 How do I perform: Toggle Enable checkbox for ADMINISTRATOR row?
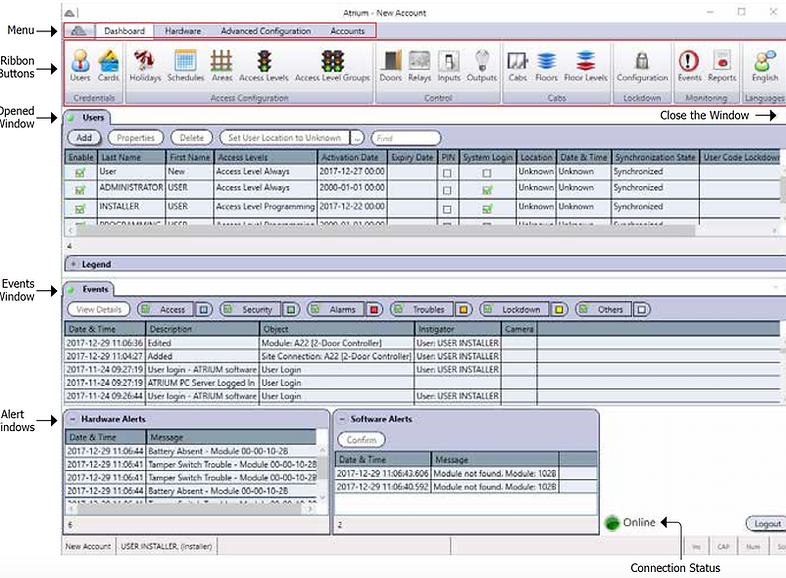[80, 190]
